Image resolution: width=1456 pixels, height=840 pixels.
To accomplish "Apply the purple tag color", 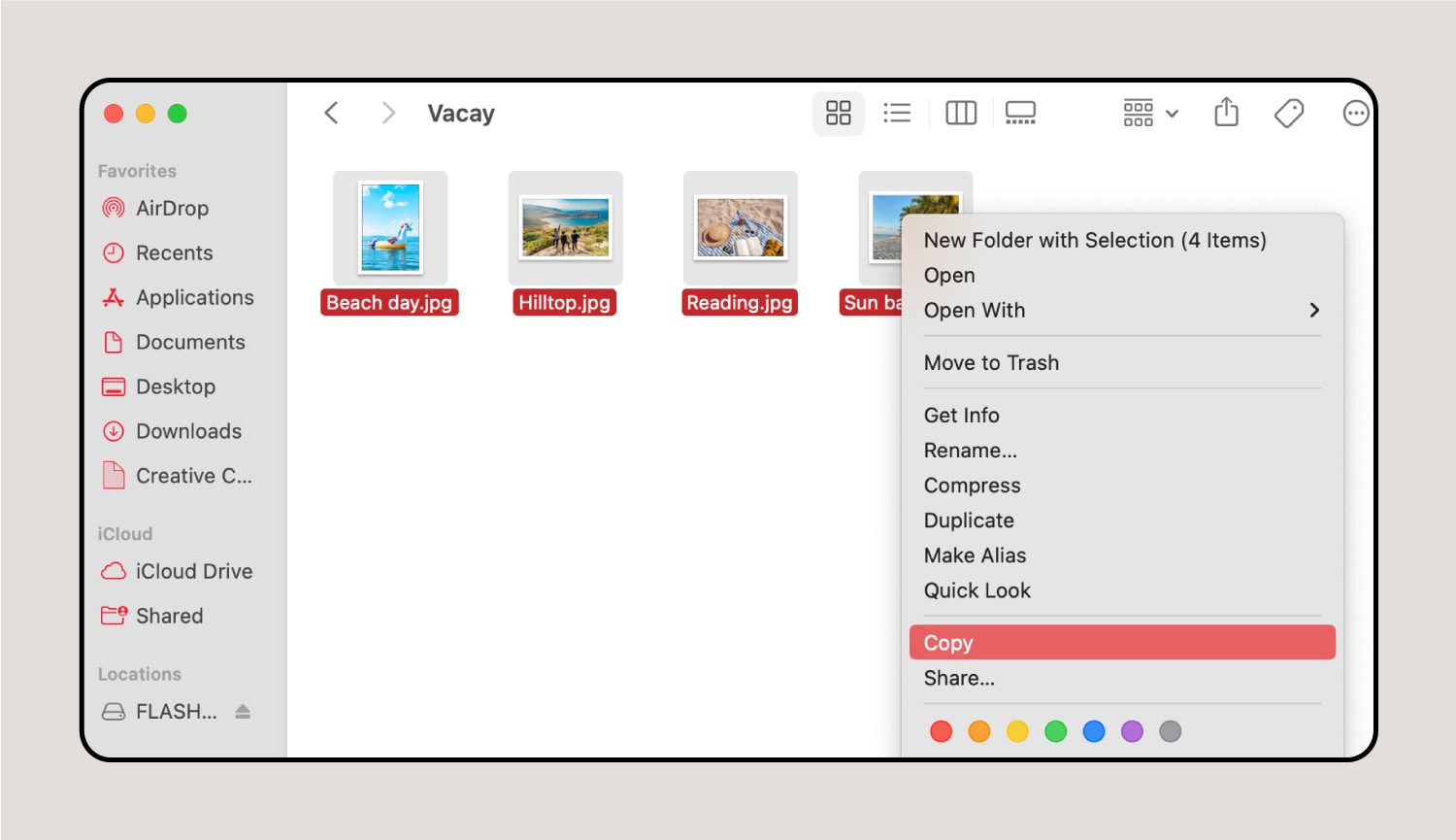I will 1132,731.
